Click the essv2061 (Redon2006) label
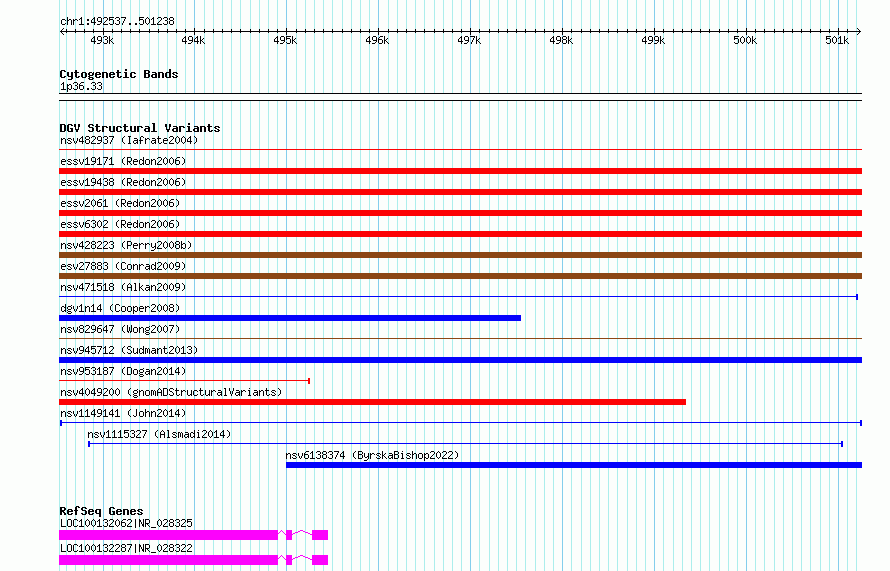The height and width of the screenshot is (571, 890). 120,203
